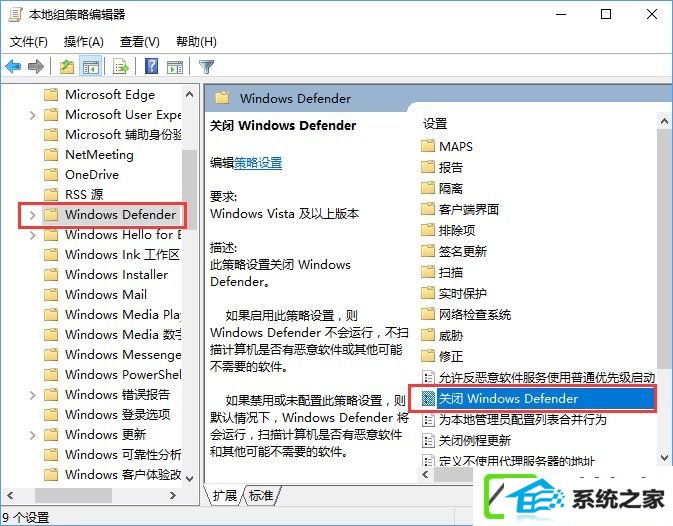Screen dimensions: 673x526
Task: Expand the Microsoft User Experience node
Action: pos(33,115)
